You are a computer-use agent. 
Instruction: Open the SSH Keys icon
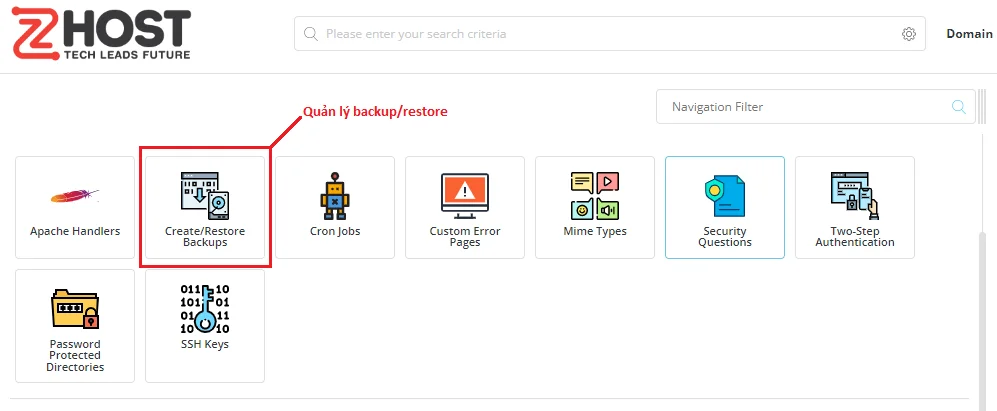pyautogui.click(x=204, y=309)
